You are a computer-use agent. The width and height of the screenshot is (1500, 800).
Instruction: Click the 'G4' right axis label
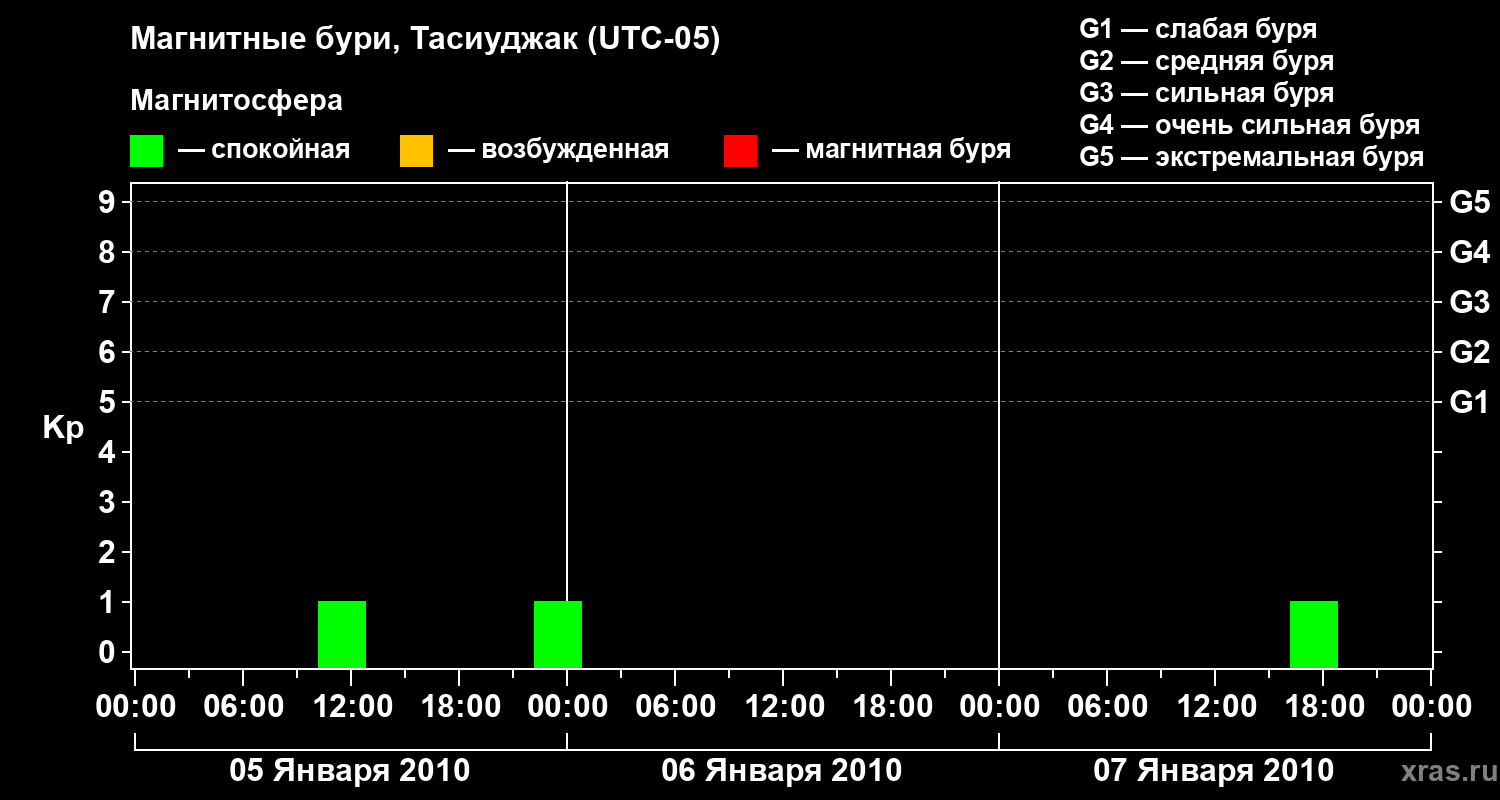1469,252
